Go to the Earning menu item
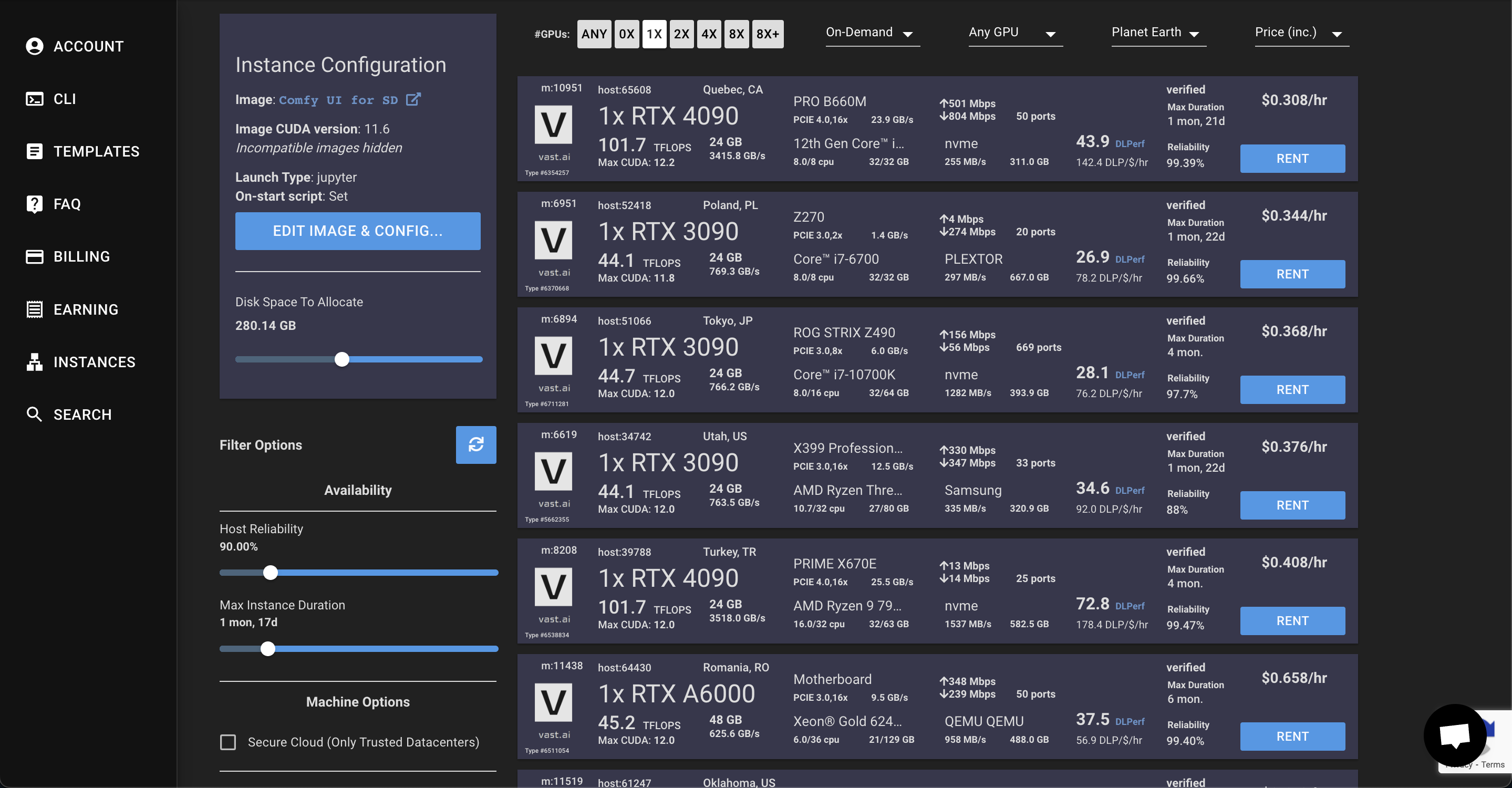 coord(86,309)
